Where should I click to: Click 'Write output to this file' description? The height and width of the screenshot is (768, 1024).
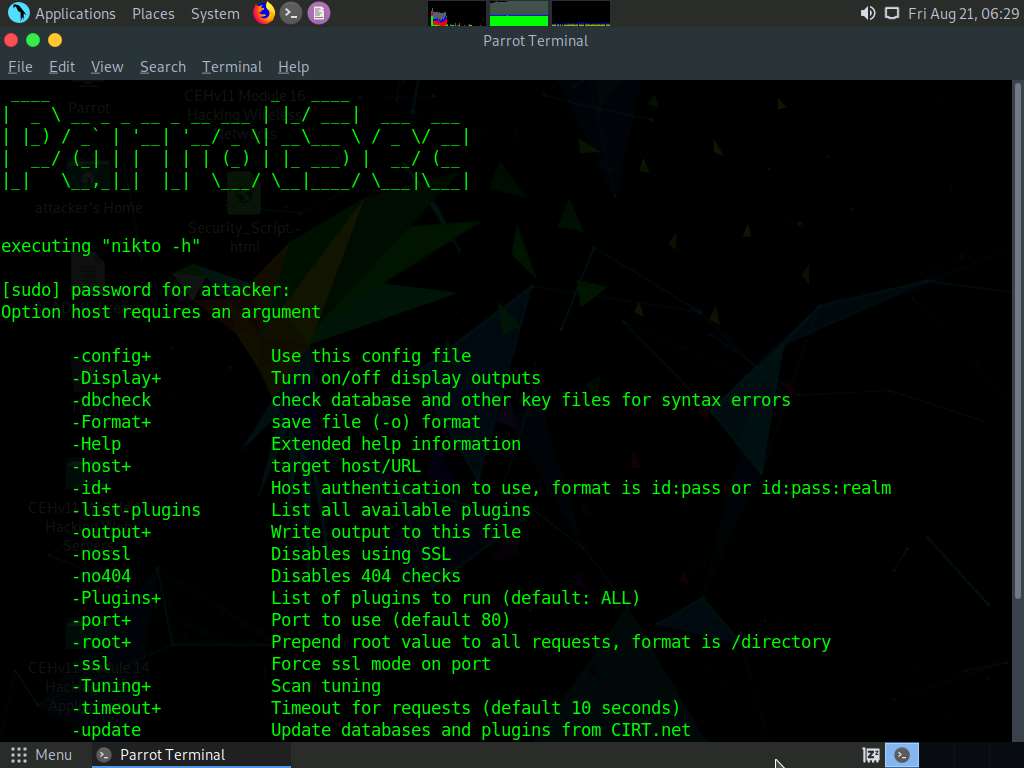pyautogui.click(x=396, y=532)
